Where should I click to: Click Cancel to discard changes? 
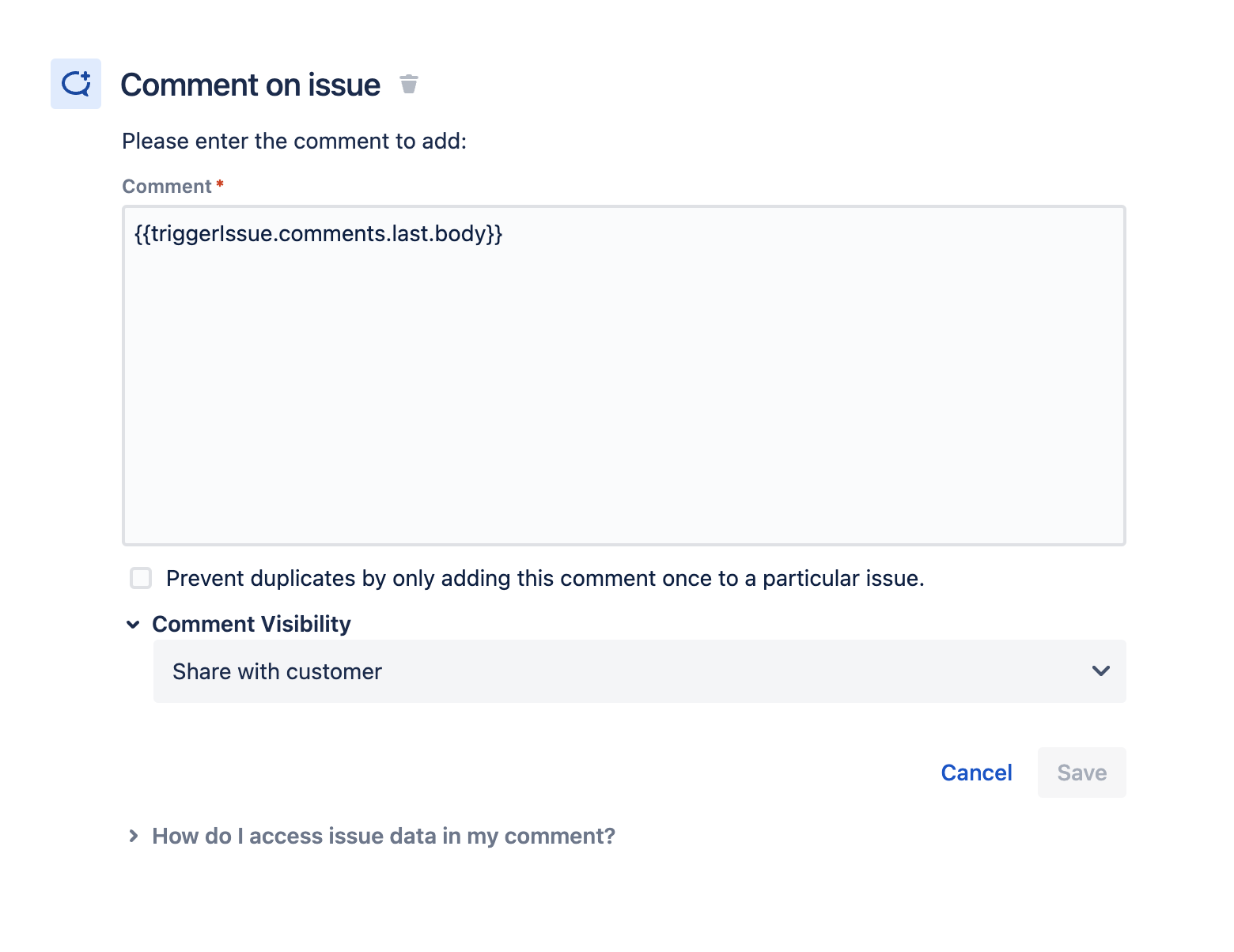click(x=976, y=773)
